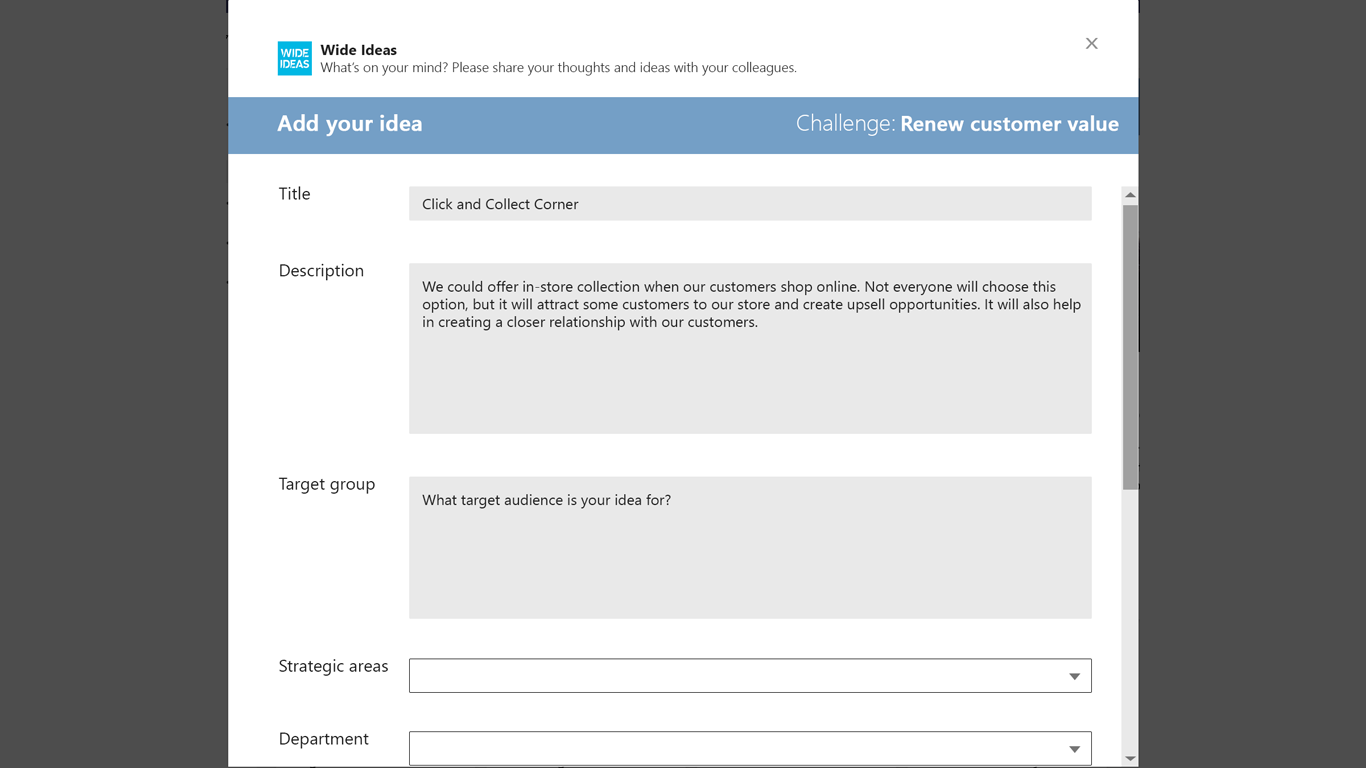Click the scrollbar down arrow

click(x=1130, y=758)
